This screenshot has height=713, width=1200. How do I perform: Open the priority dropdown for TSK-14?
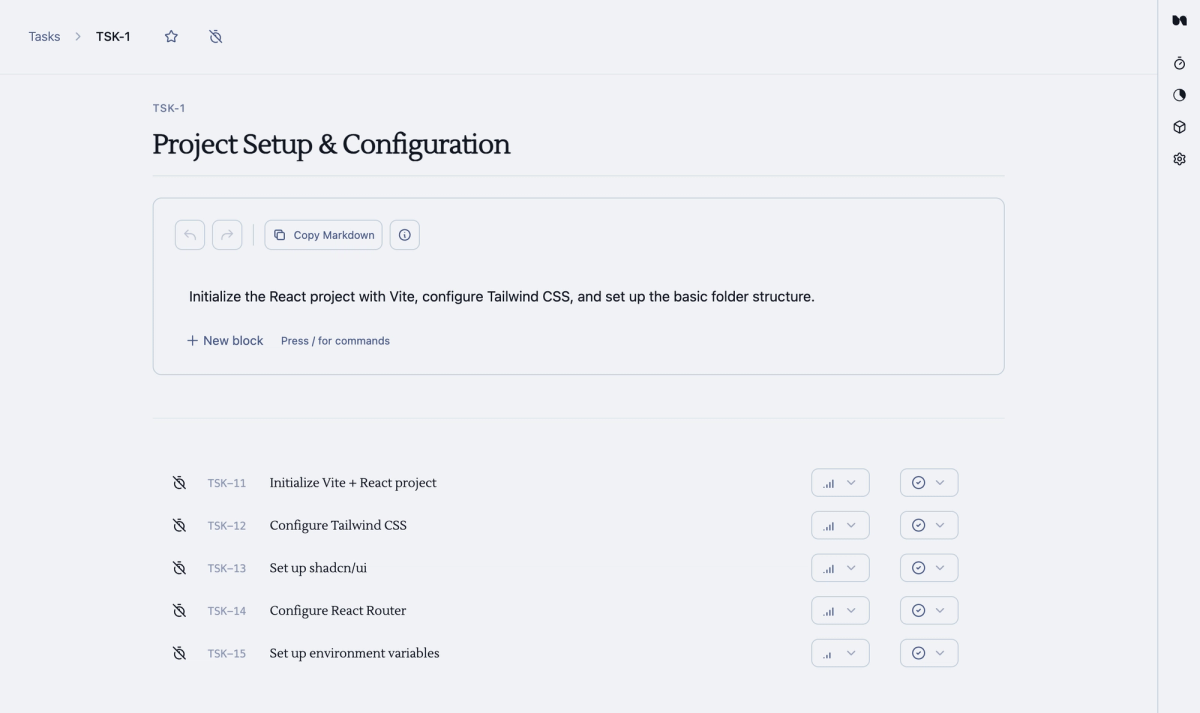pyautogui.click(x=840, y=610)
